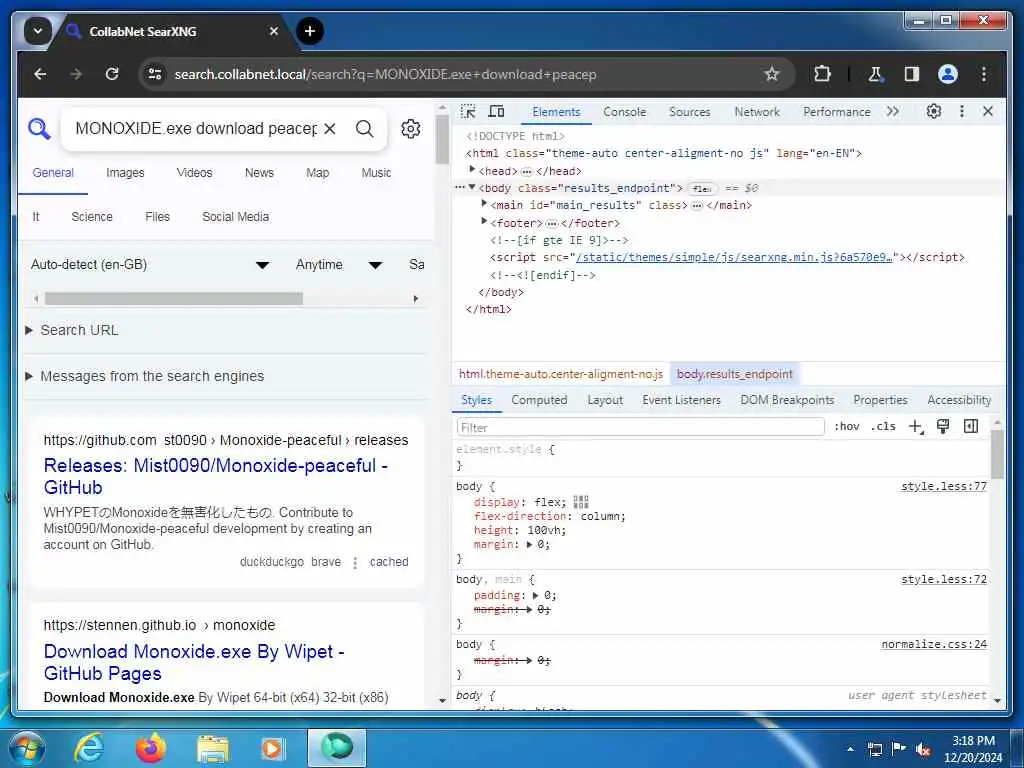Click the DevTools inspect element picker icon
Image resolution: width=1024 pixels, height=768 pixels.
[x=468, y=111]
